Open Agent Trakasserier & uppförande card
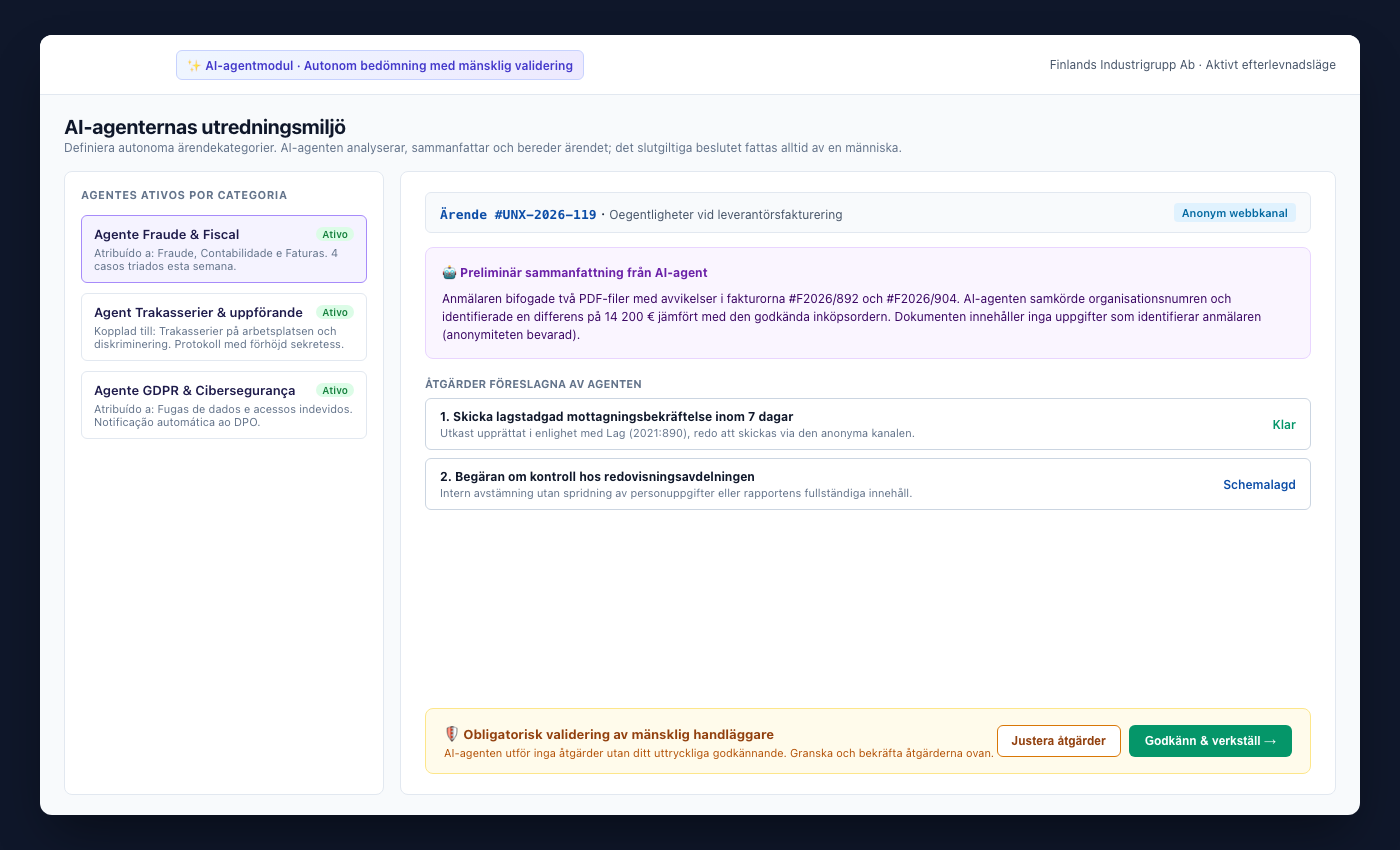 pos(224,327)
